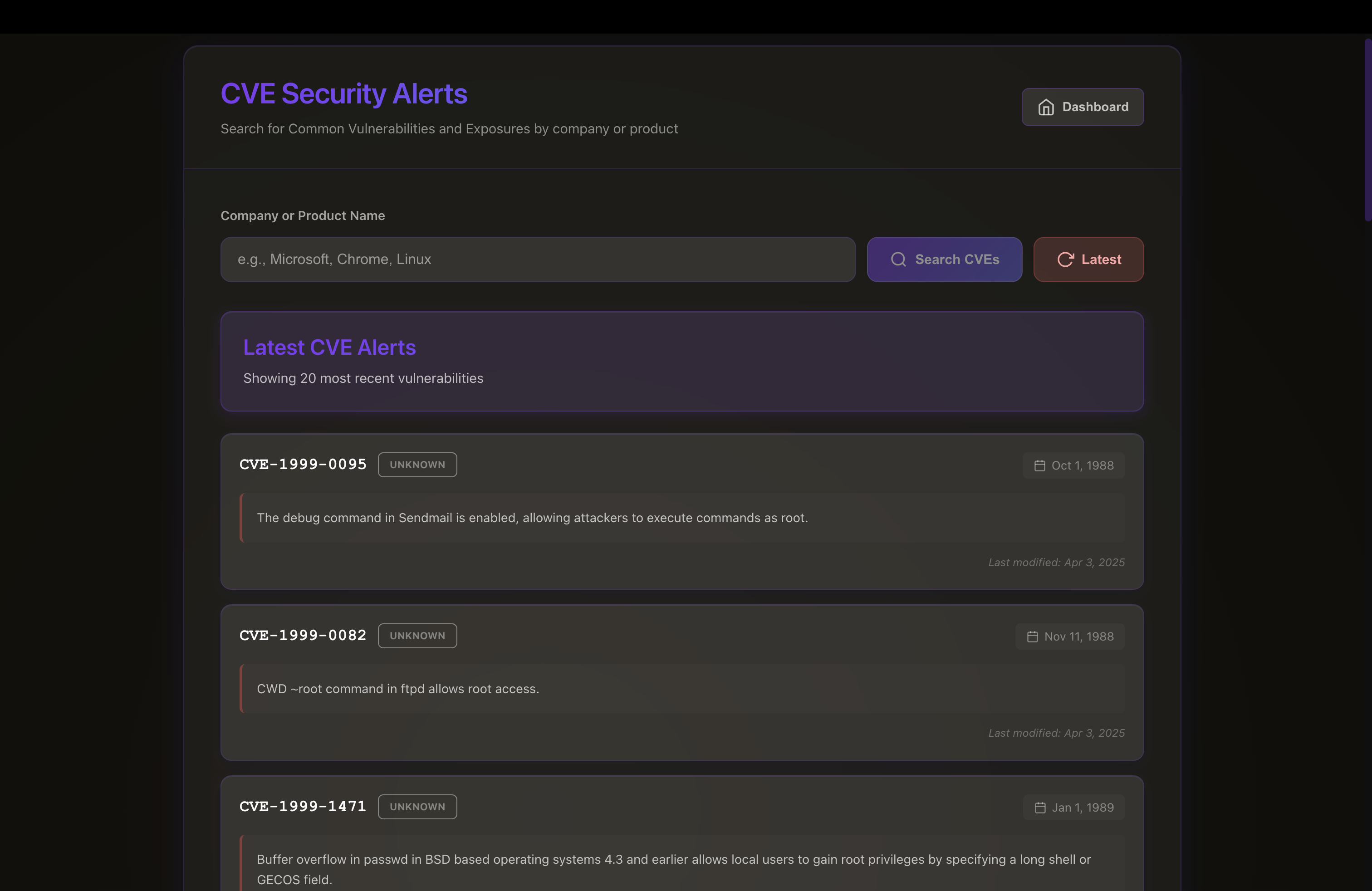The image size is (1372, 891).
Task: Click the calendar icon next to Nov 11, 1988
Action: 1033,636
